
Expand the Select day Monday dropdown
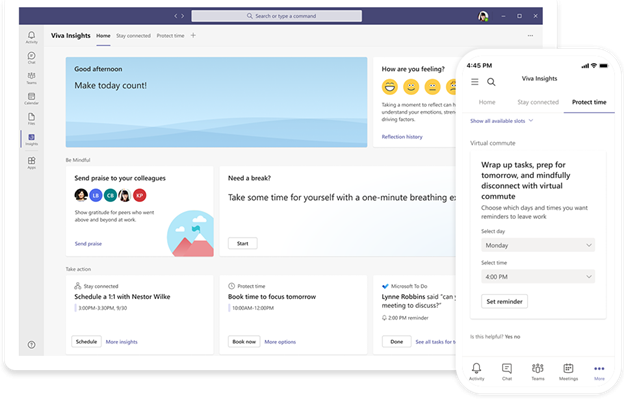[x=538, y=245]
